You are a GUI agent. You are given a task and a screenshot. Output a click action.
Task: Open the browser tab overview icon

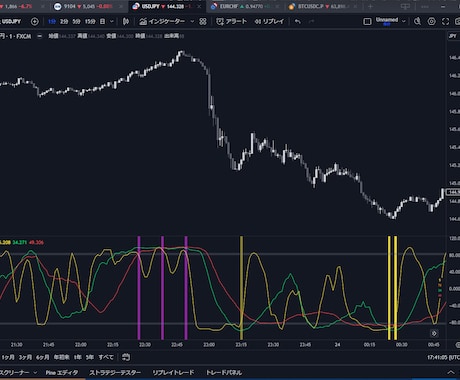(405, 6)
